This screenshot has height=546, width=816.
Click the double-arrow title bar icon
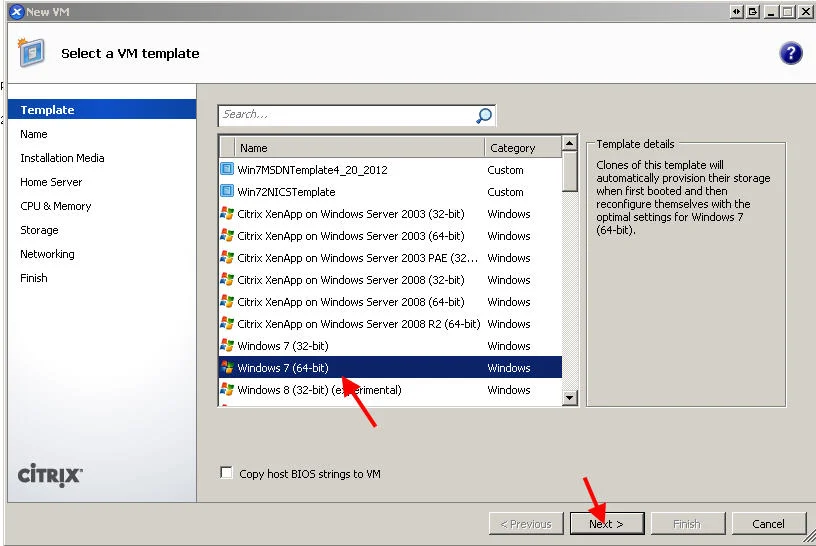tap(736, 11)
